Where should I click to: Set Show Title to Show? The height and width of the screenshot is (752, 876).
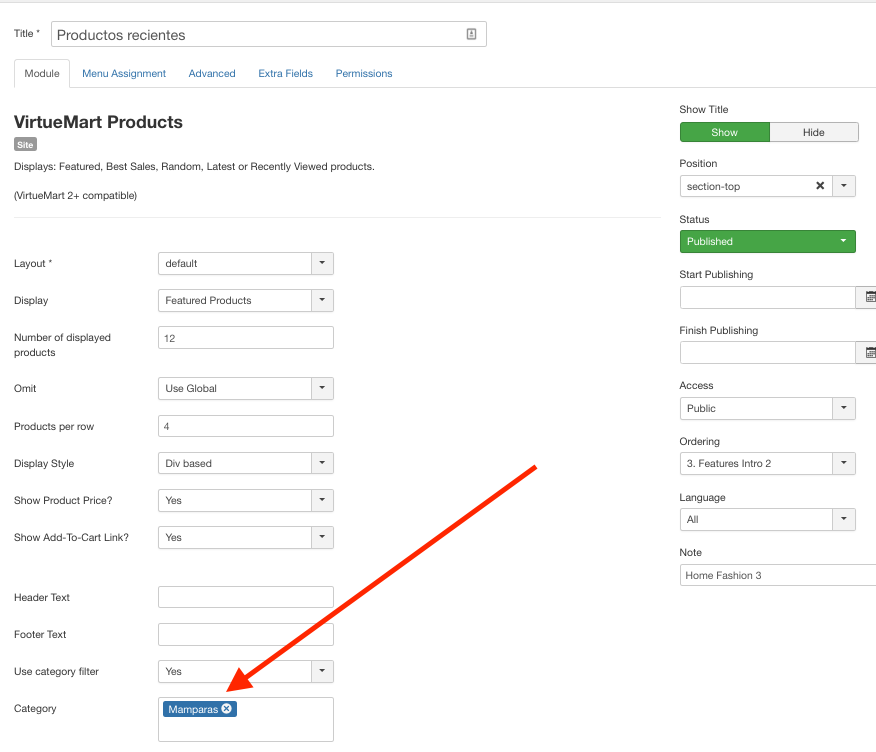(x=724, y=132)
